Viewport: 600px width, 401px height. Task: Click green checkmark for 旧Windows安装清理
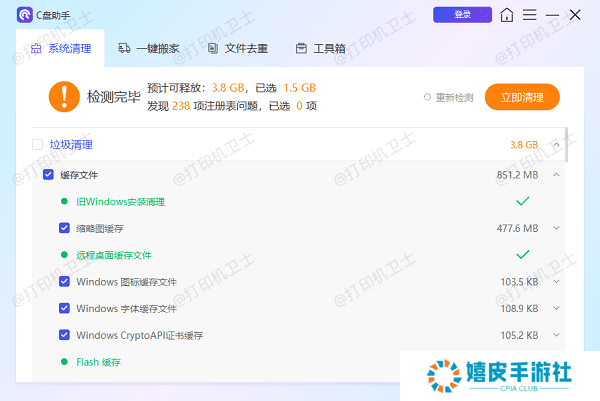[x=523, y=201]
